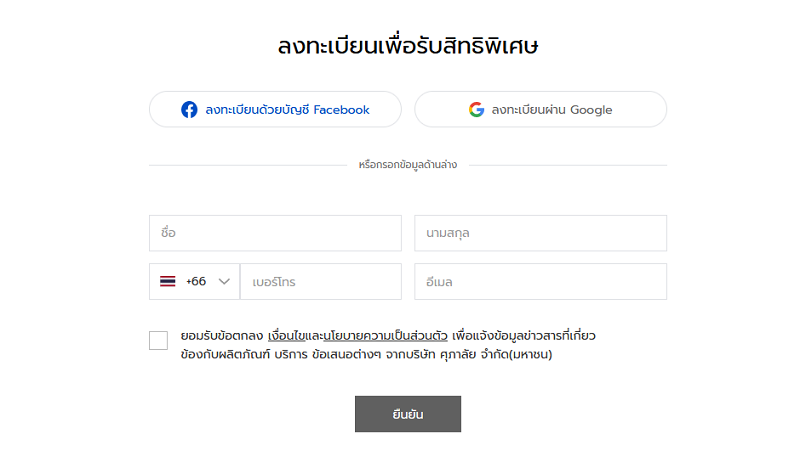Click the ยอมรับข้อตกลง consent label text

[x=221, y=336]
